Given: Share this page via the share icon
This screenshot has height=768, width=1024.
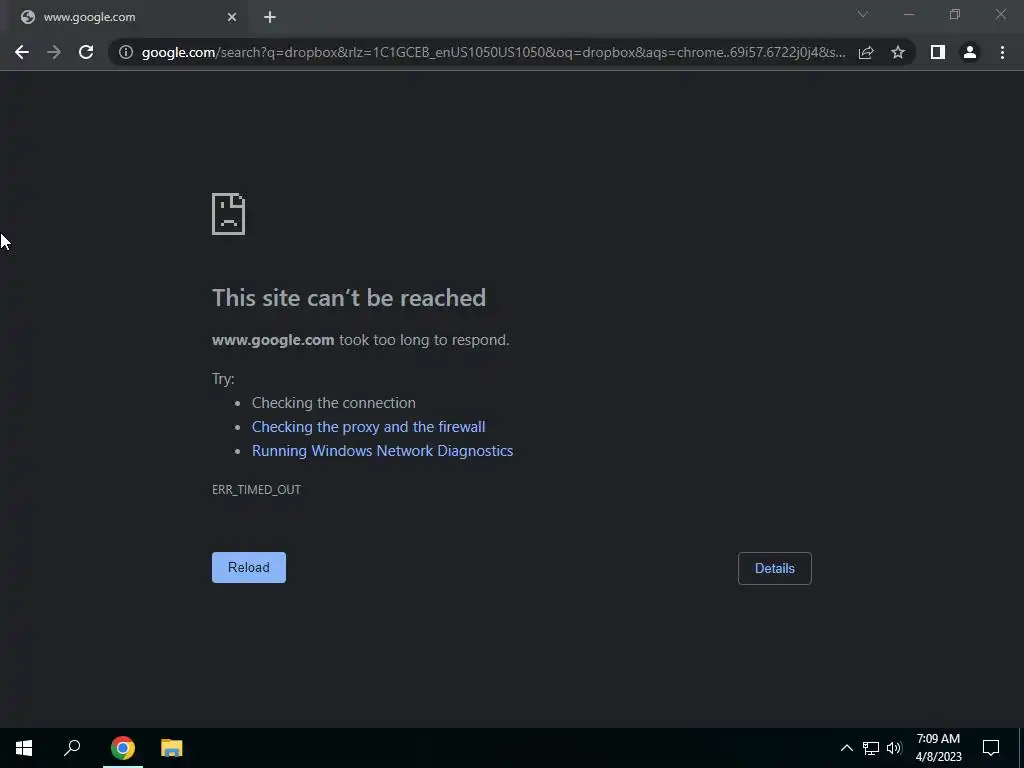Looking at the screenshot, I should pyautogui.click(x=866, y=52).
